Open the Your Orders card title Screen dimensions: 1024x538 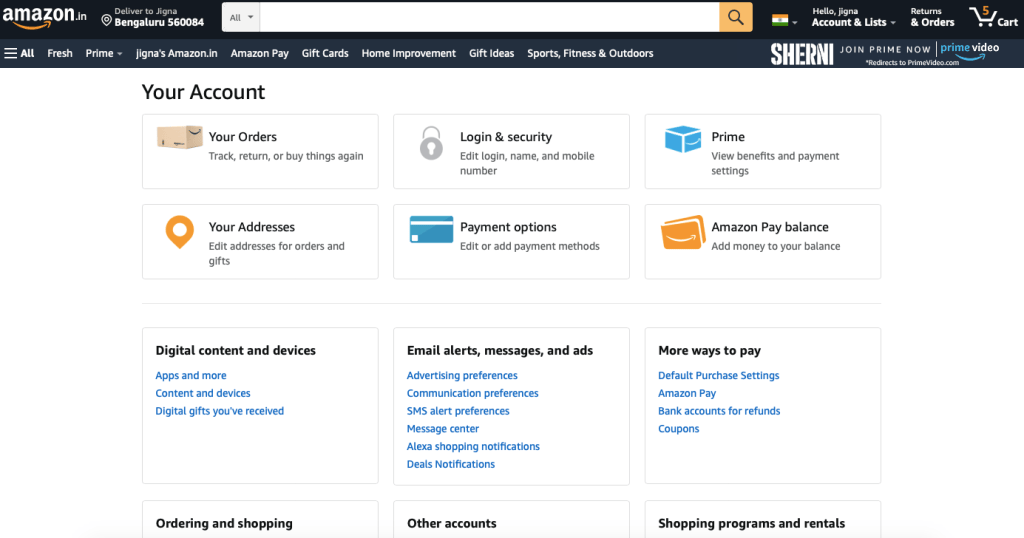pos(242,136)
